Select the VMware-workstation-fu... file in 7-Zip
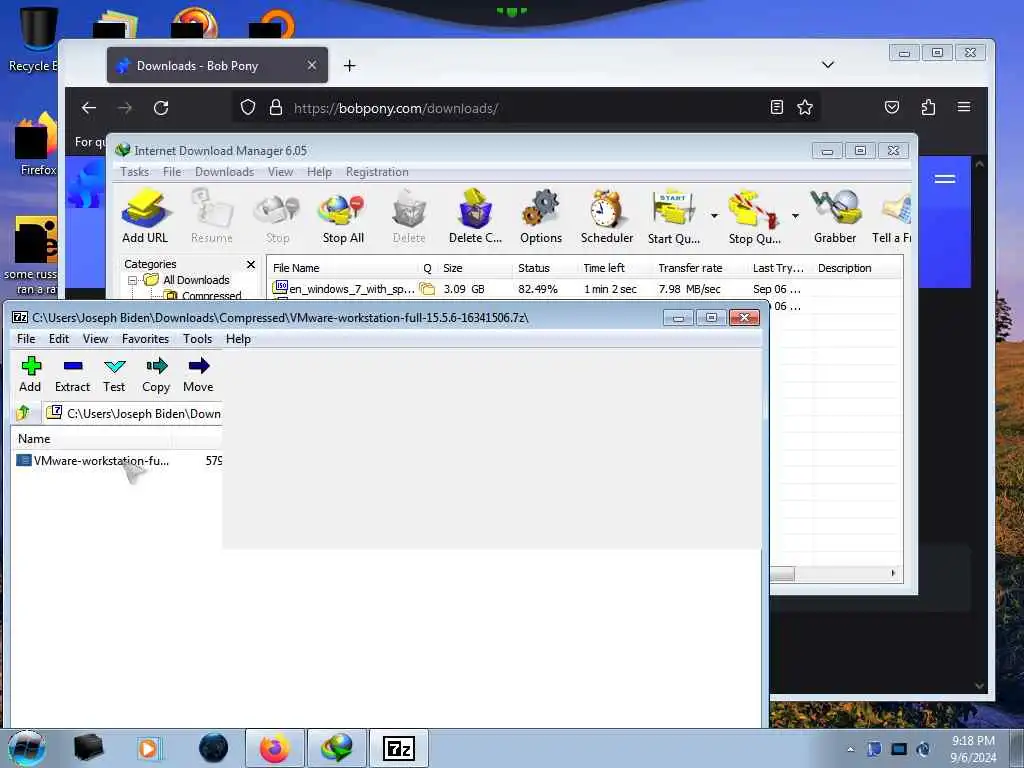This screenshot has width=1024, height=768. pos(93,460)
